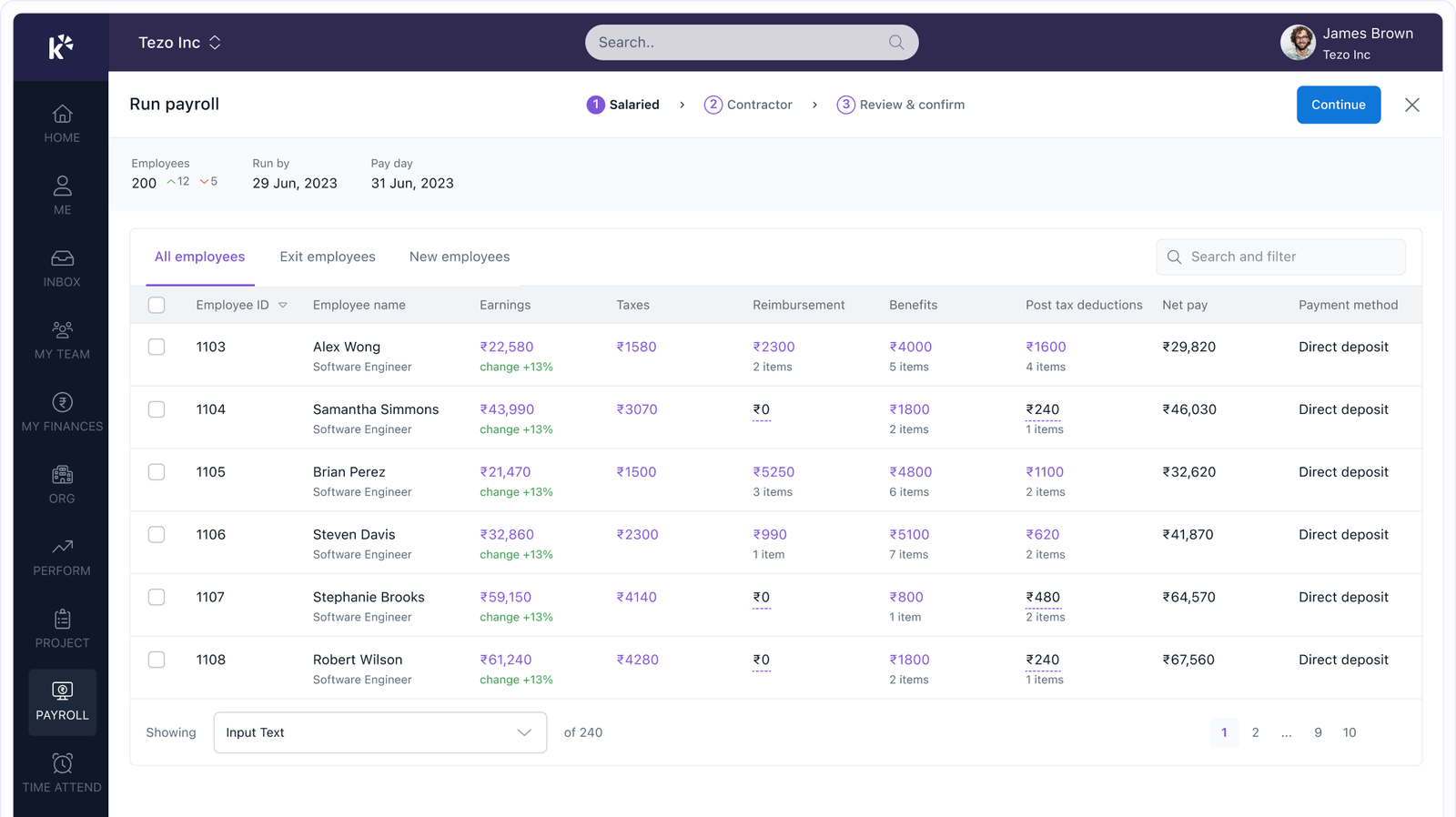
Task: Go to page 2 of results
Action: (1255, 732)
